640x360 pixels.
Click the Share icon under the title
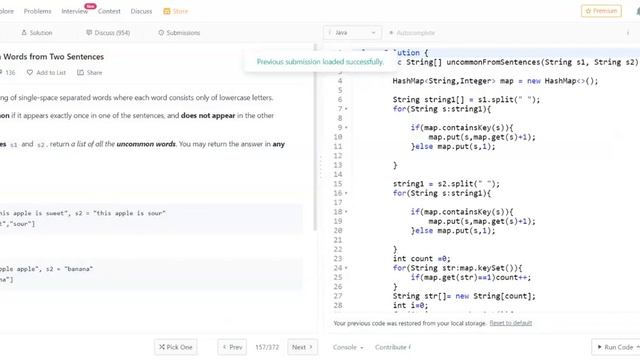(80, 73)
